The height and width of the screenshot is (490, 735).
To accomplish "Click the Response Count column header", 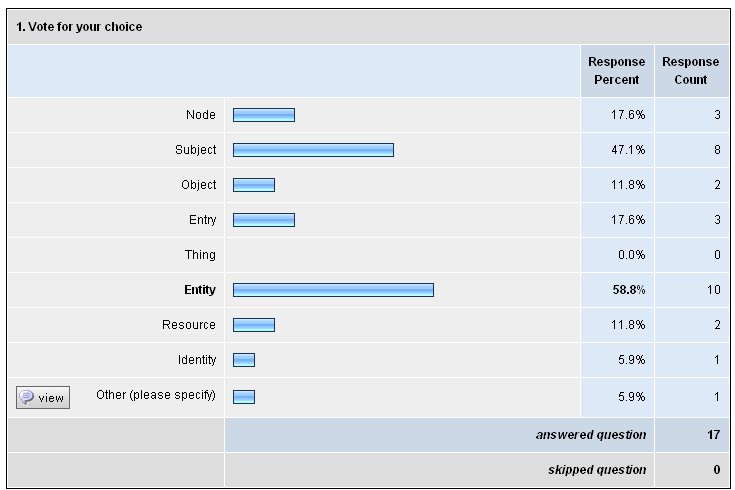I will coord(690,71).
